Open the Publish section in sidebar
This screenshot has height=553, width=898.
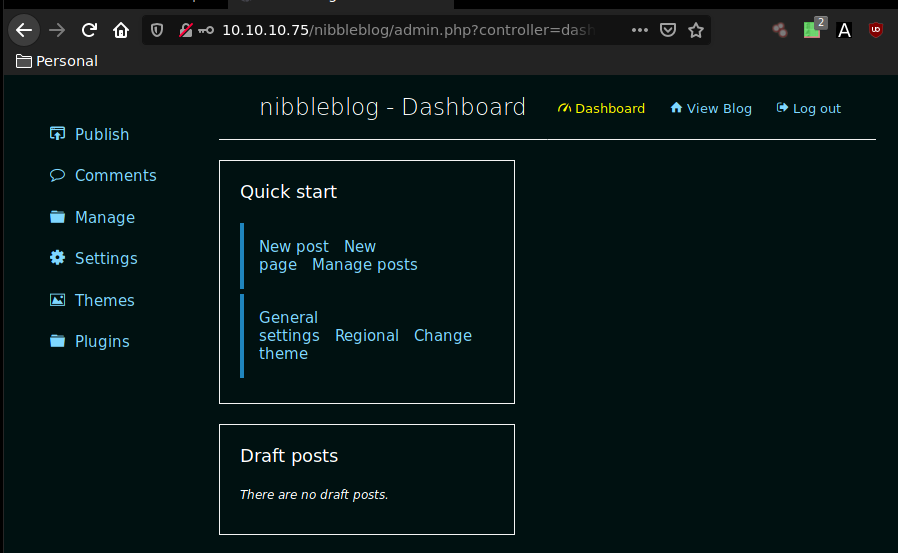click(101, 134)
